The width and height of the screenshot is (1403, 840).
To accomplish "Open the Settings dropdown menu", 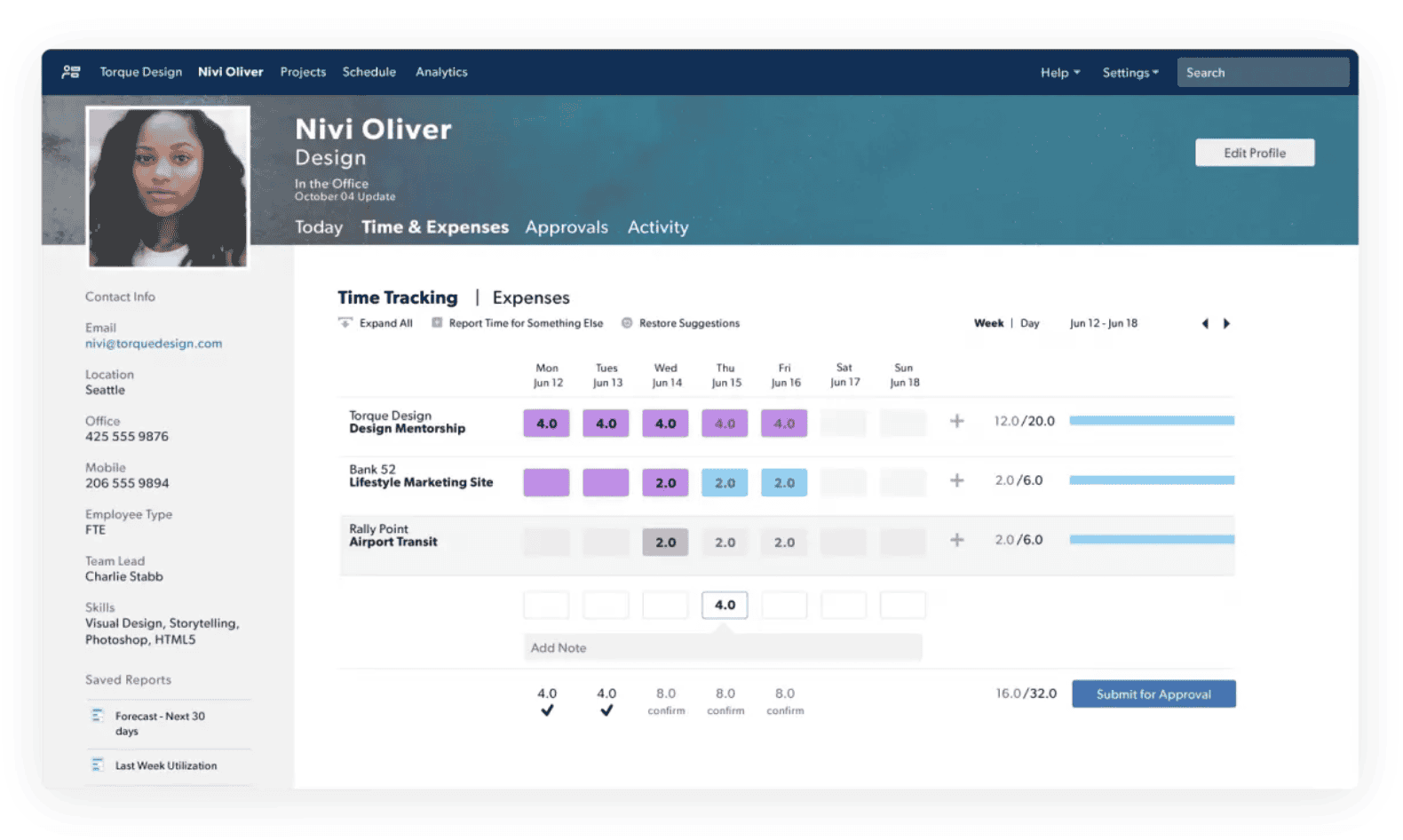I will [1130, 73].
